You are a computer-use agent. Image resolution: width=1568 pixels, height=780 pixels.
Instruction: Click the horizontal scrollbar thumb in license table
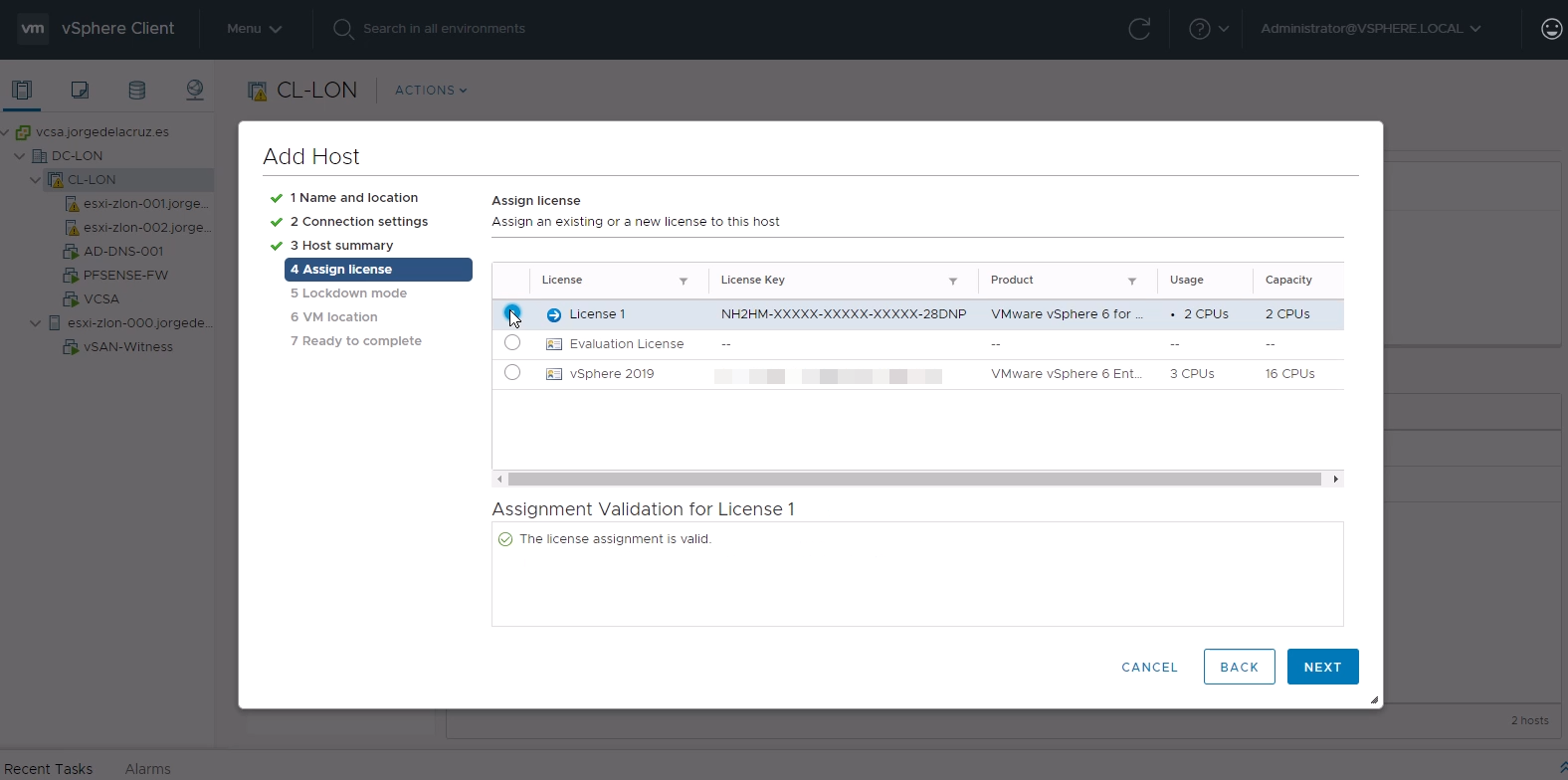[914, 480]
